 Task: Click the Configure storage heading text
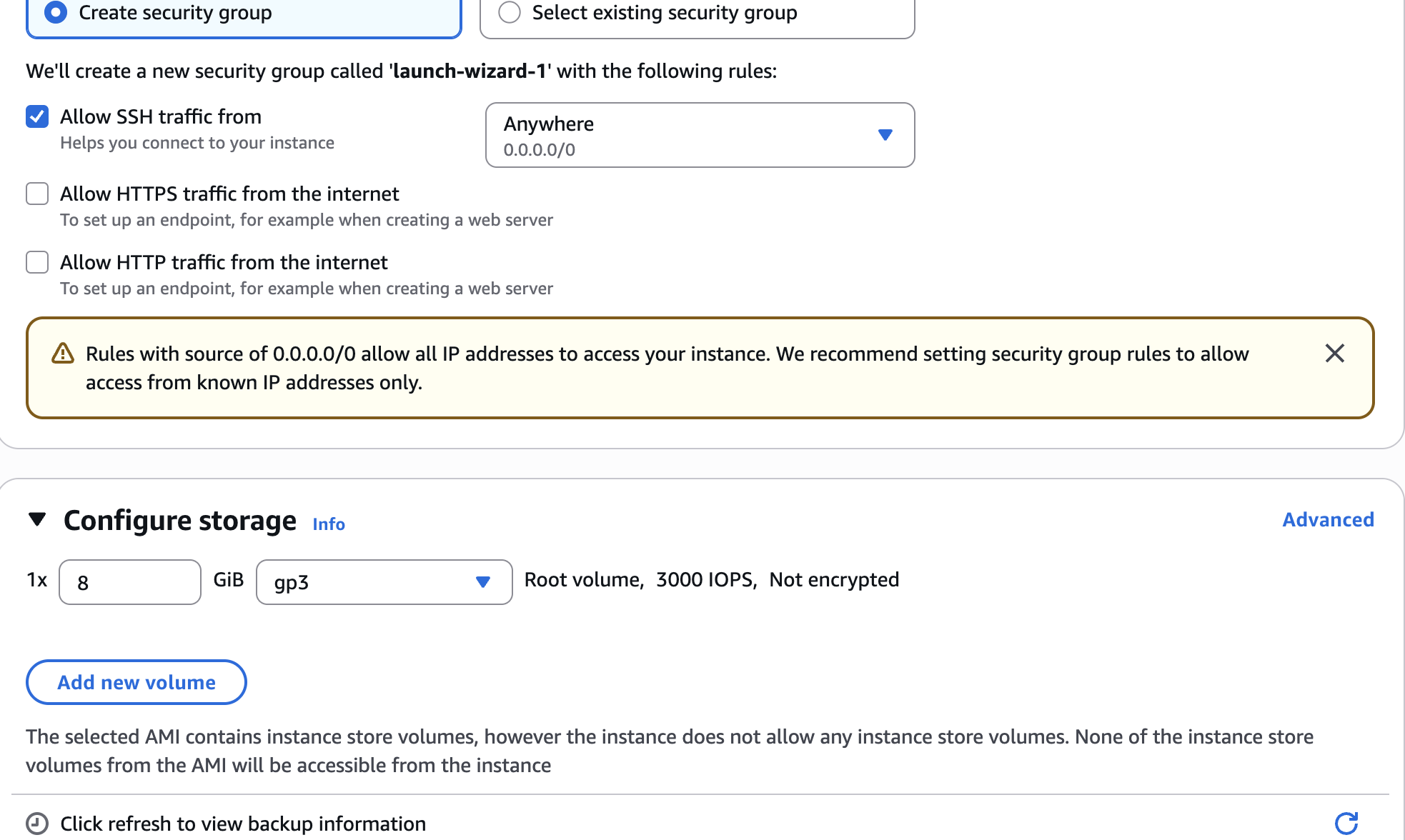coord(180,520)
